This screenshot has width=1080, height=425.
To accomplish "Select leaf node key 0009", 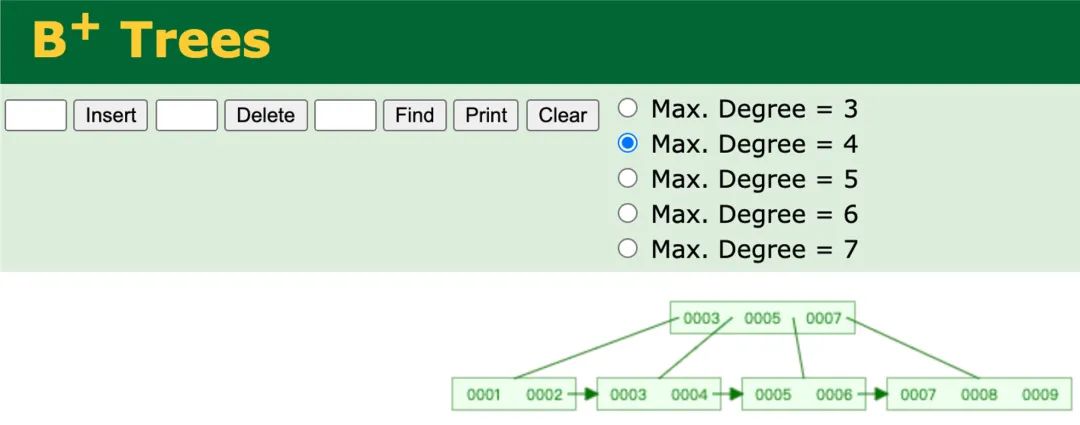I will [x=1040, y=394].
